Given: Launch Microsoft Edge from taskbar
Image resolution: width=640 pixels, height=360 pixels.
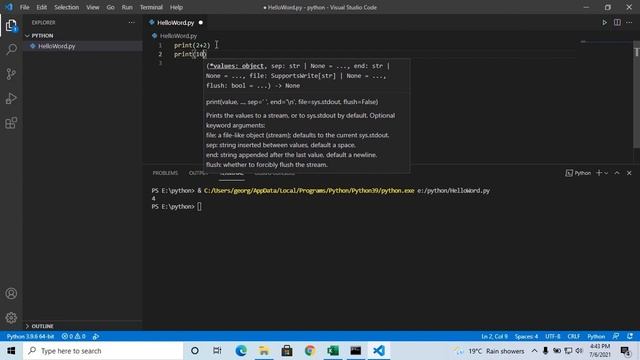Looking at the screenshot, I should (x=241, y=351).
